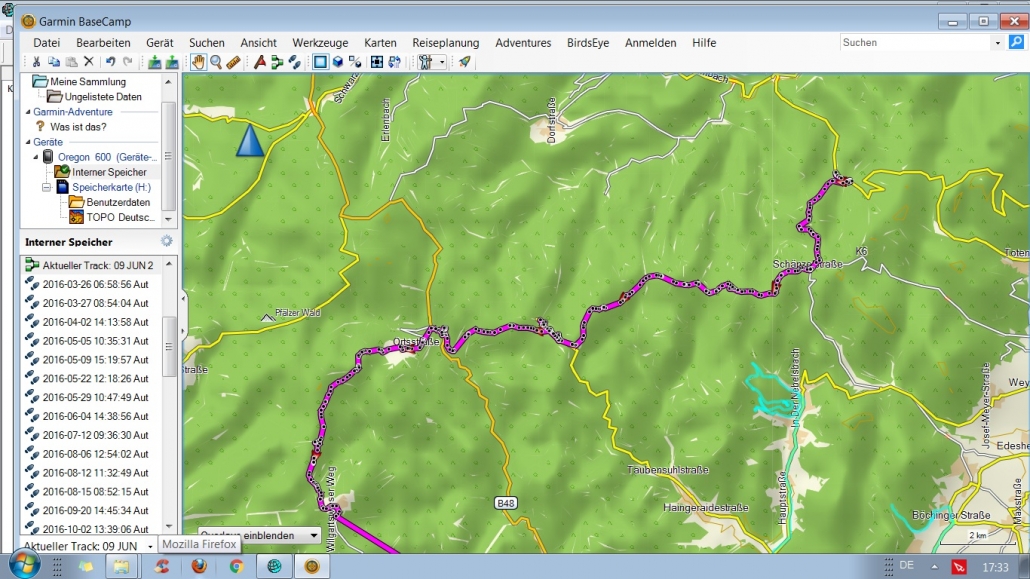Click track list scrollbar down arrow
Viewport: 1030px width, 579px height.
[169, 526]
